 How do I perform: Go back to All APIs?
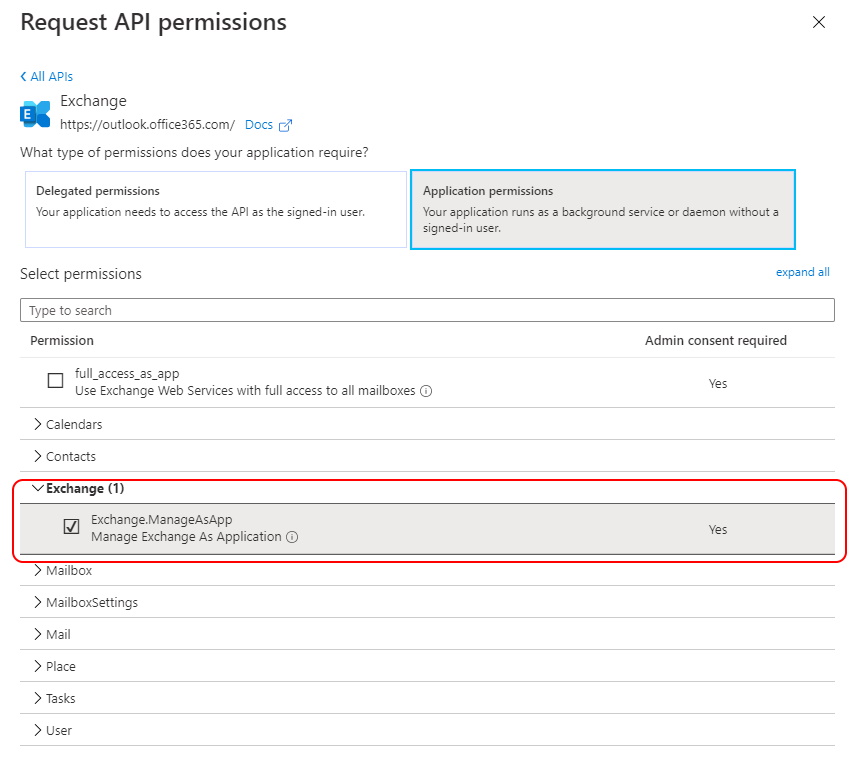coord(46,76)
